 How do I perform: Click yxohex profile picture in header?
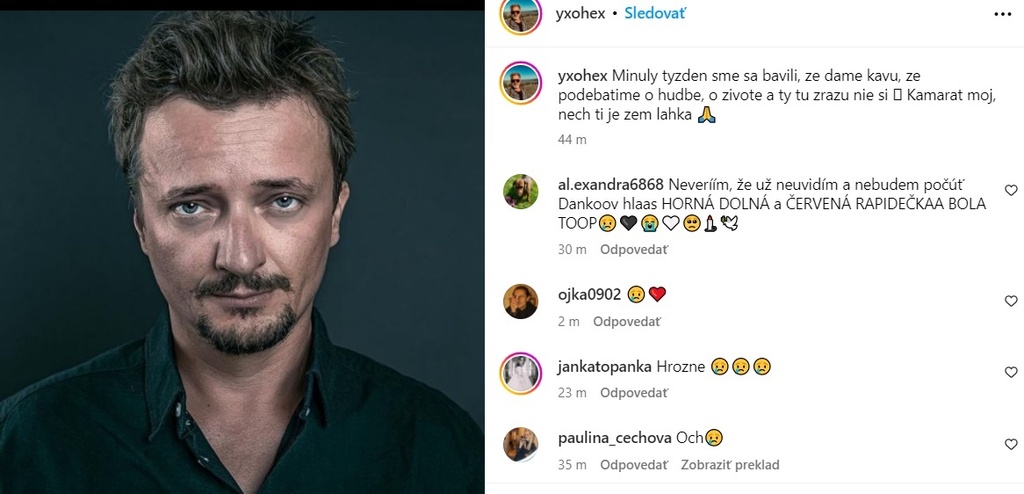click(520, 14)
